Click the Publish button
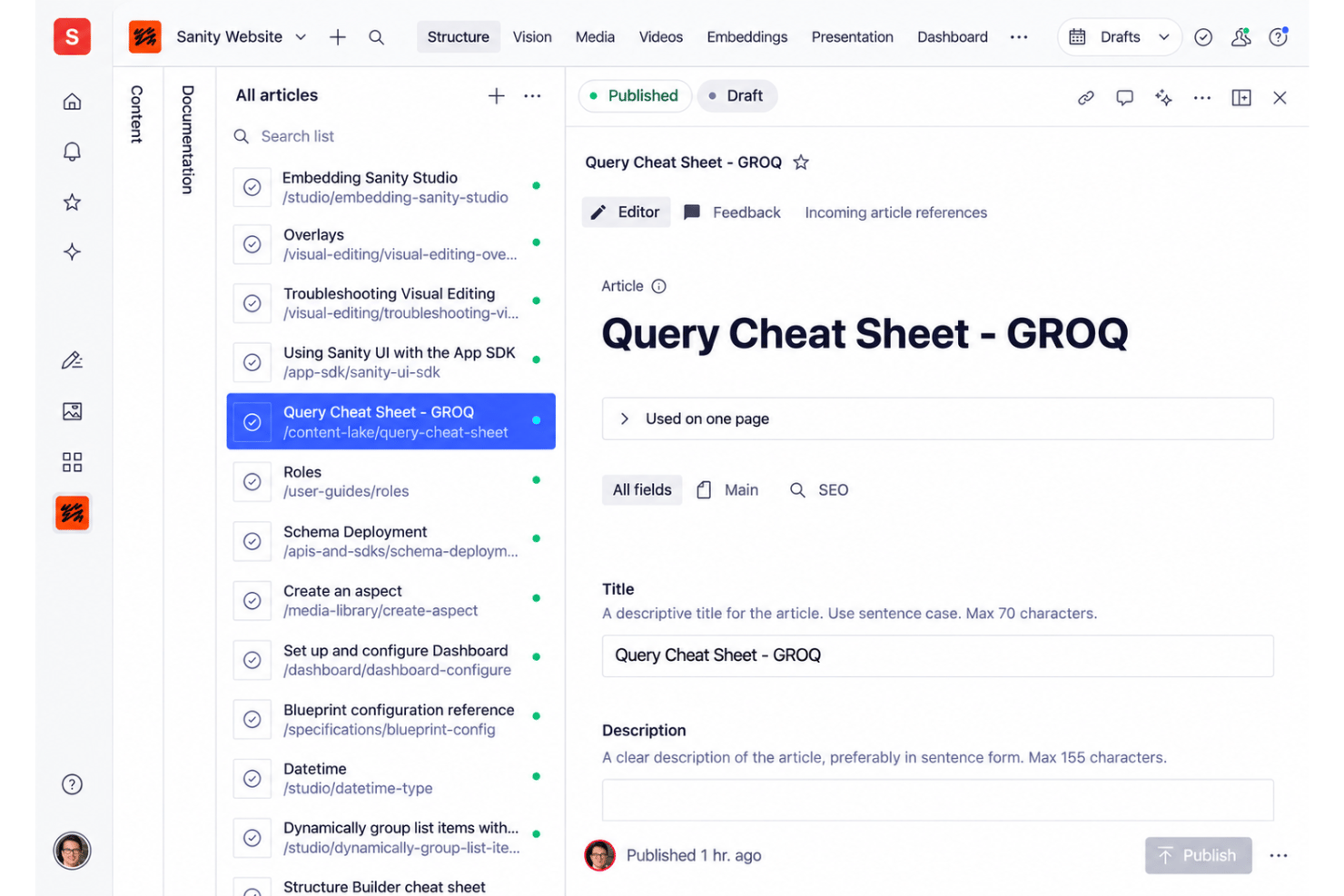Image resolution: width=1344 pixels, height=896 pixels. coord(1198,855)
